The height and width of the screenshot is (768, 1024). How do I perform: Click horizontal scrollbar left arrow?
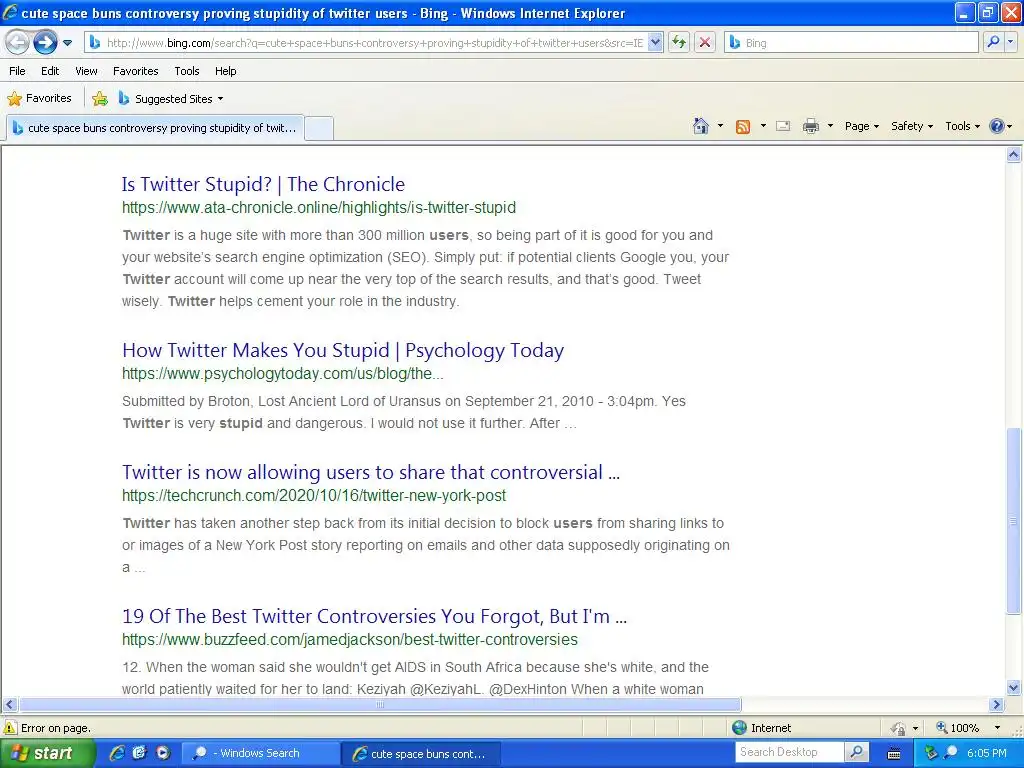point(9,705)
